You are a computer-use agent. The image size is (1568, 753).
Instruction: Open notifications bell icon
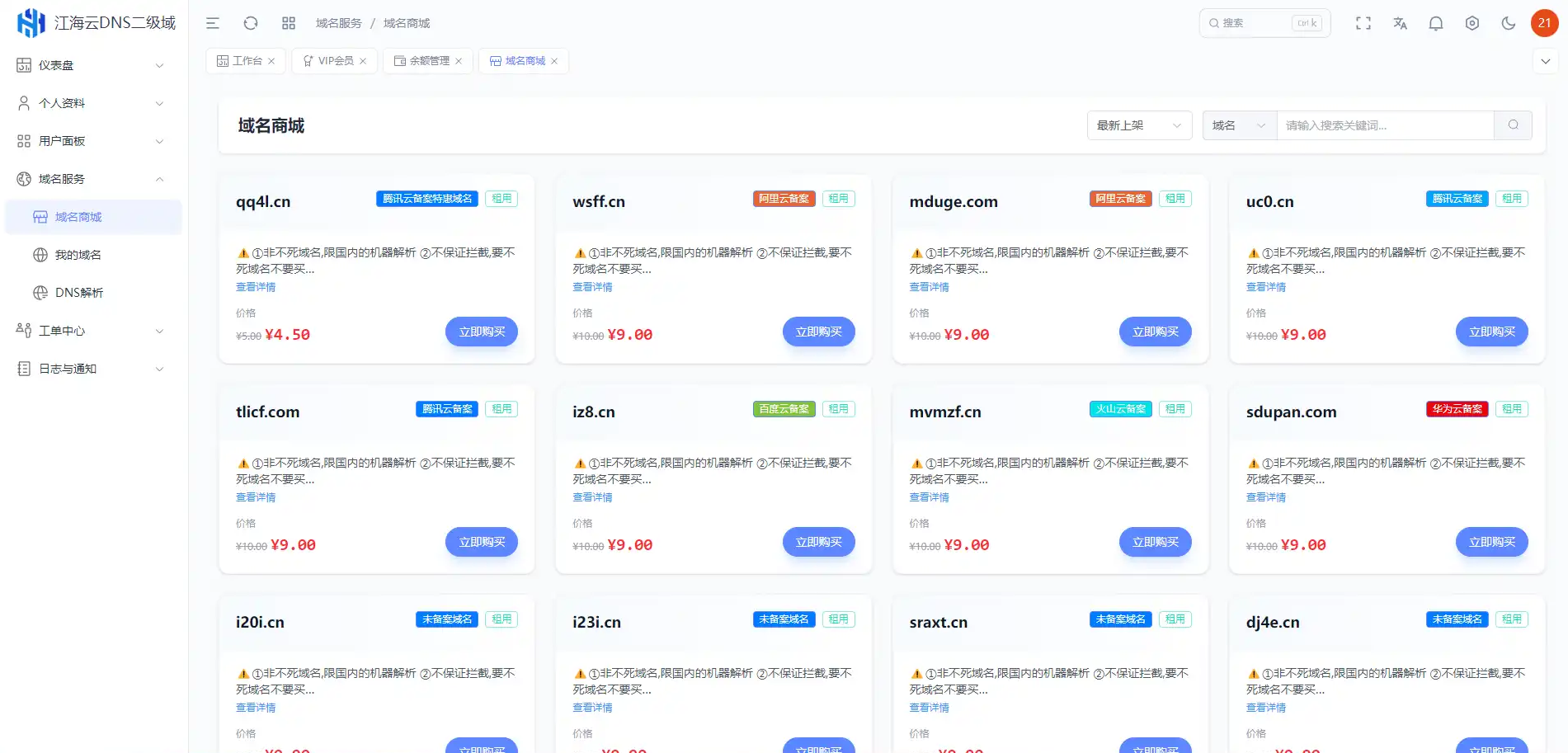pos(1435,23)
